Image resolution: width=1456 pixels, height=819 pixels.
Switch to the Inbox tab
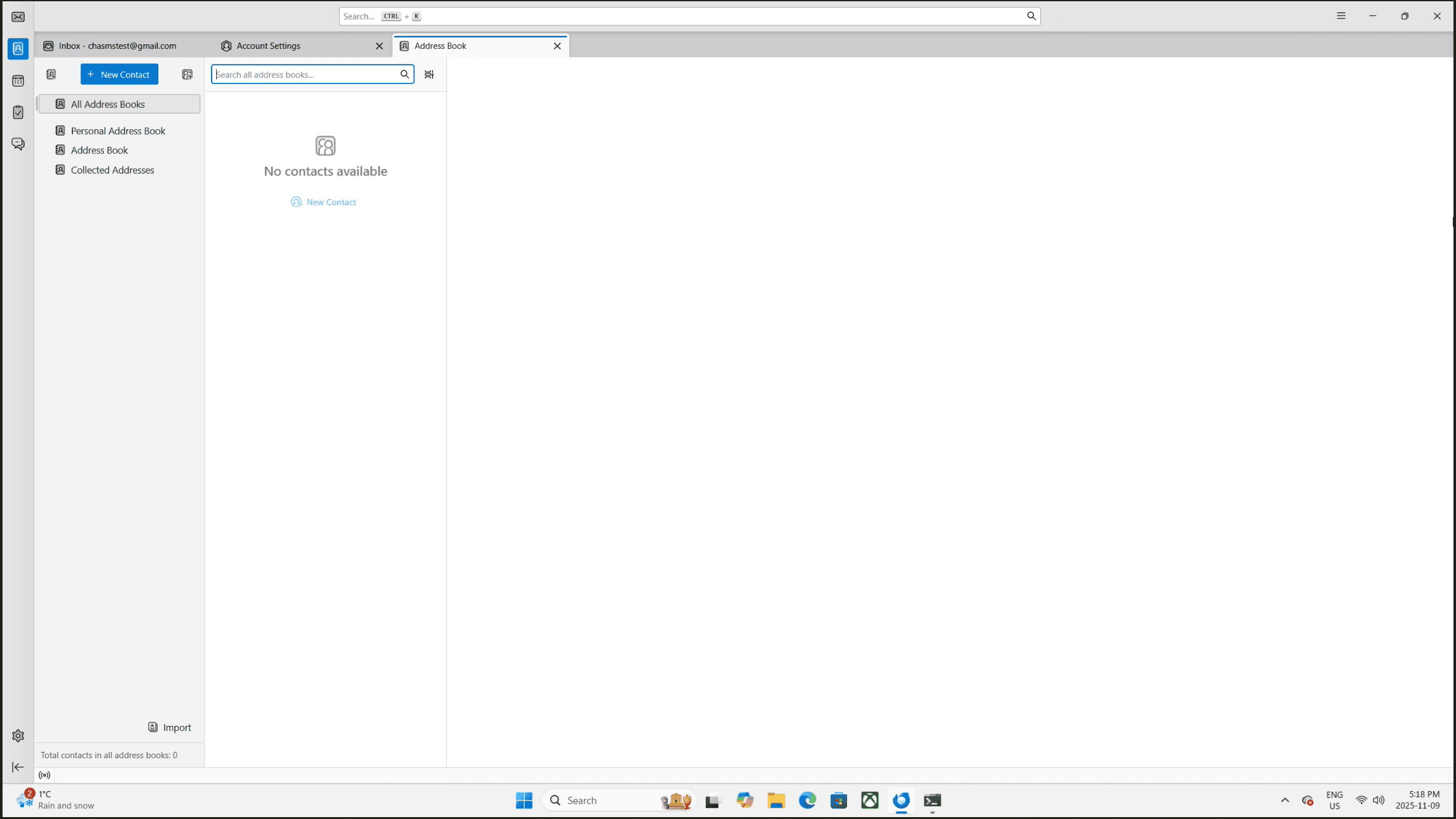117,46
